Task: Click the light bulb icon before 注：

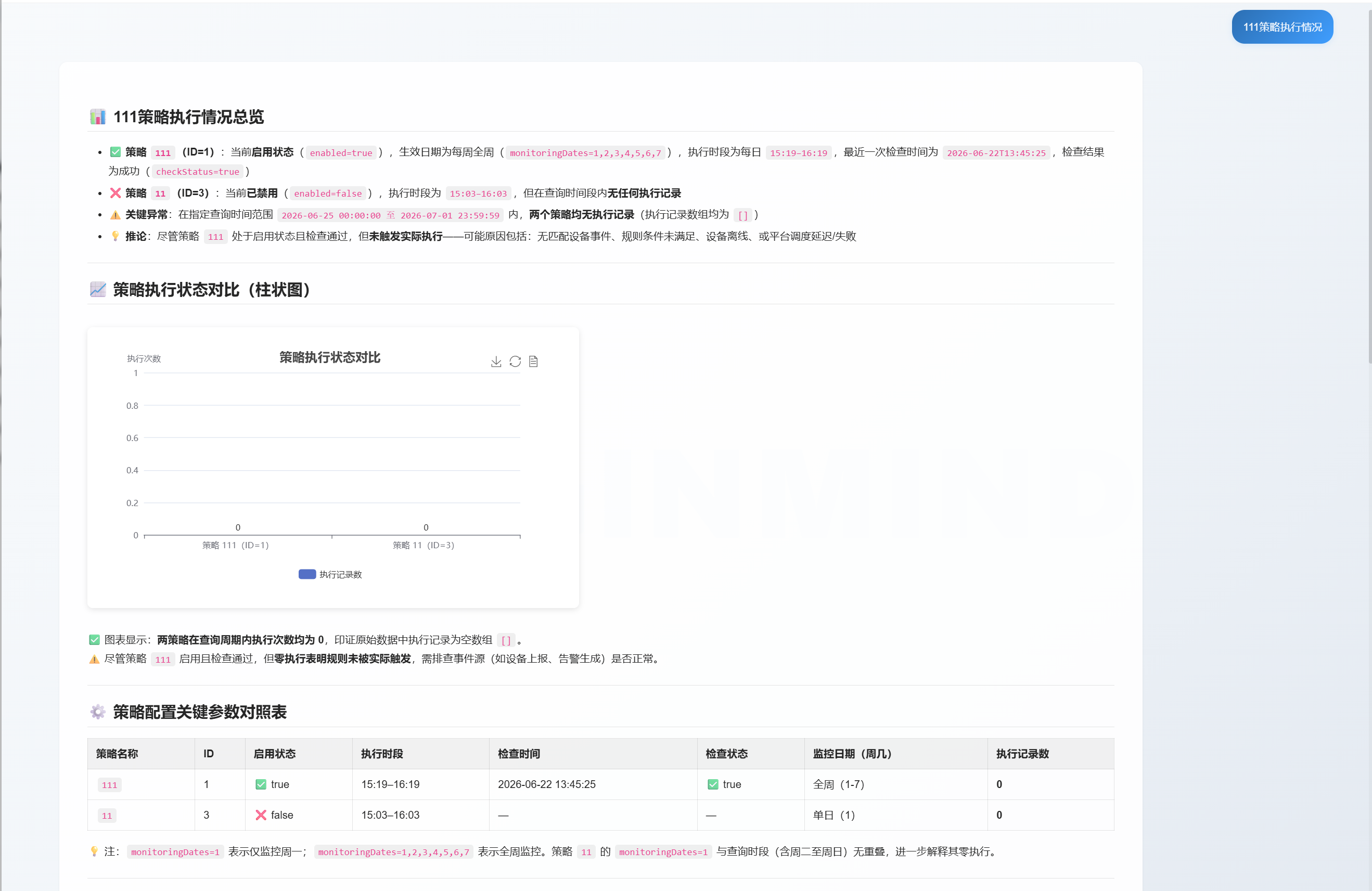Action: (95, 851)
